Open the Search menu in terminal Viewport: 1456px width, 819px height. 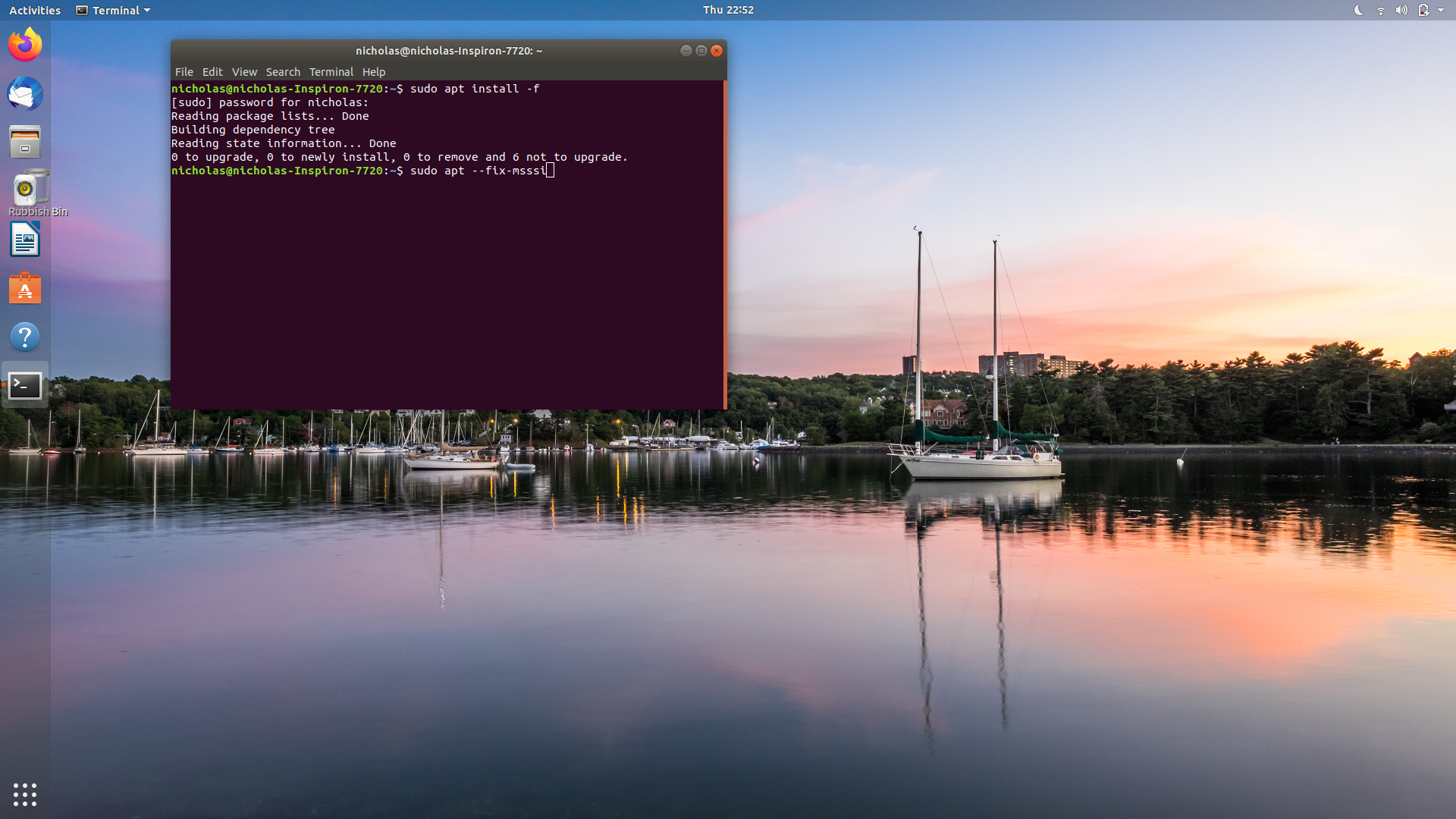283,72
